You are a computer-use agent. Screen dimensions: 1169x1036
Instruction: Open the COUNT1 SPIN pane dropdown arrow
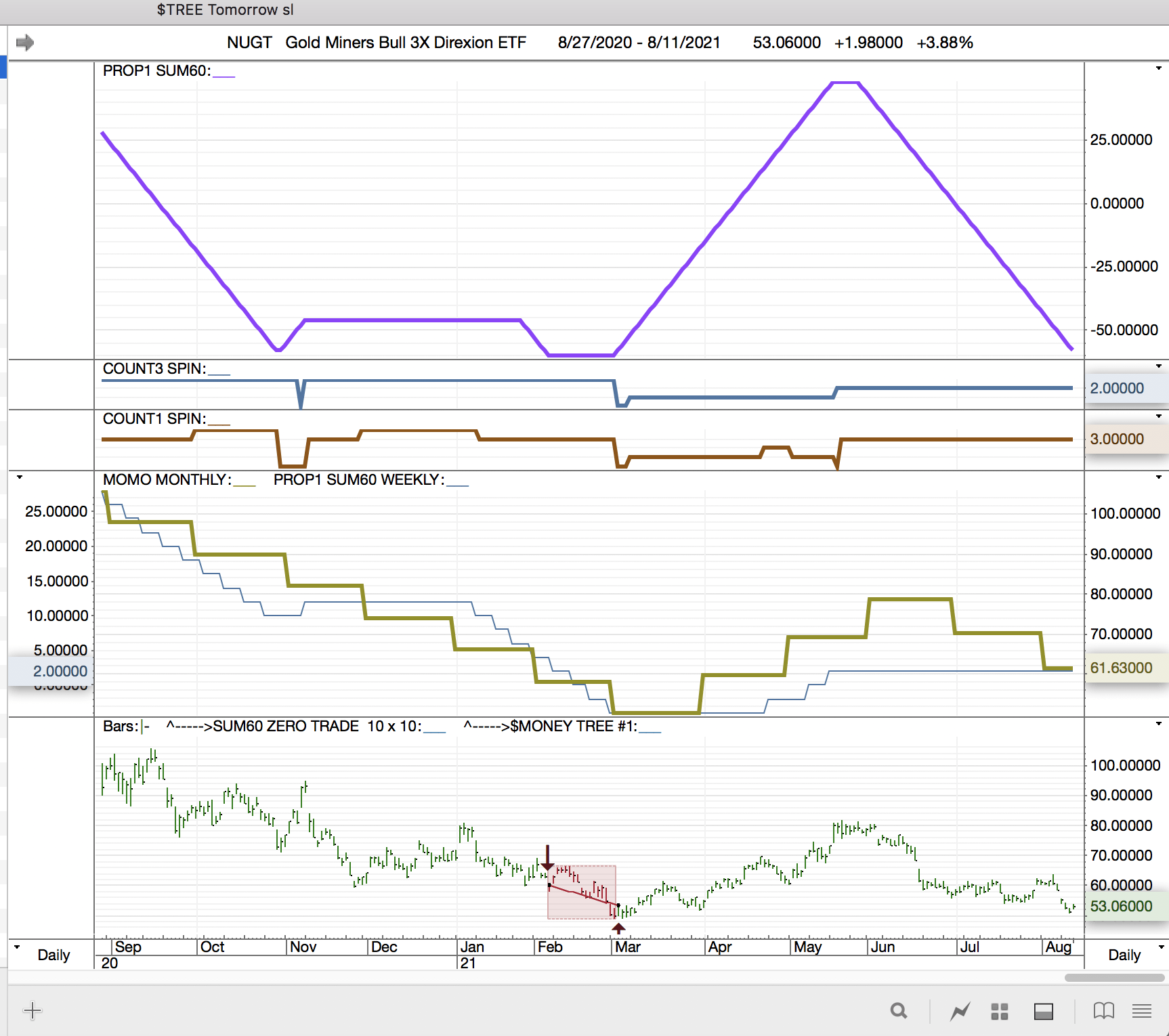tap(1158, 416)
